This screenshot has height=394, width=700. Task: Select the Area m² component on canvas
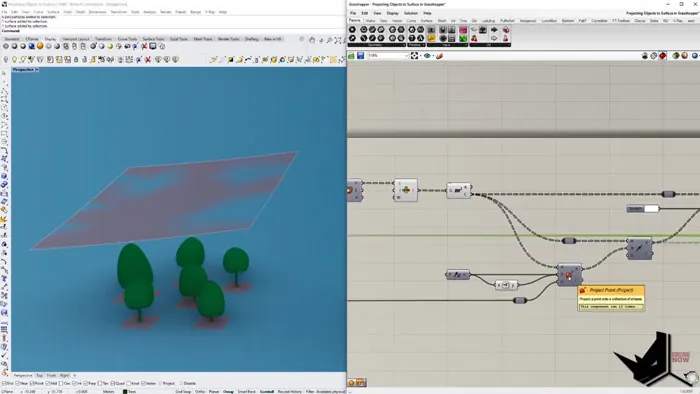point(458,190)
